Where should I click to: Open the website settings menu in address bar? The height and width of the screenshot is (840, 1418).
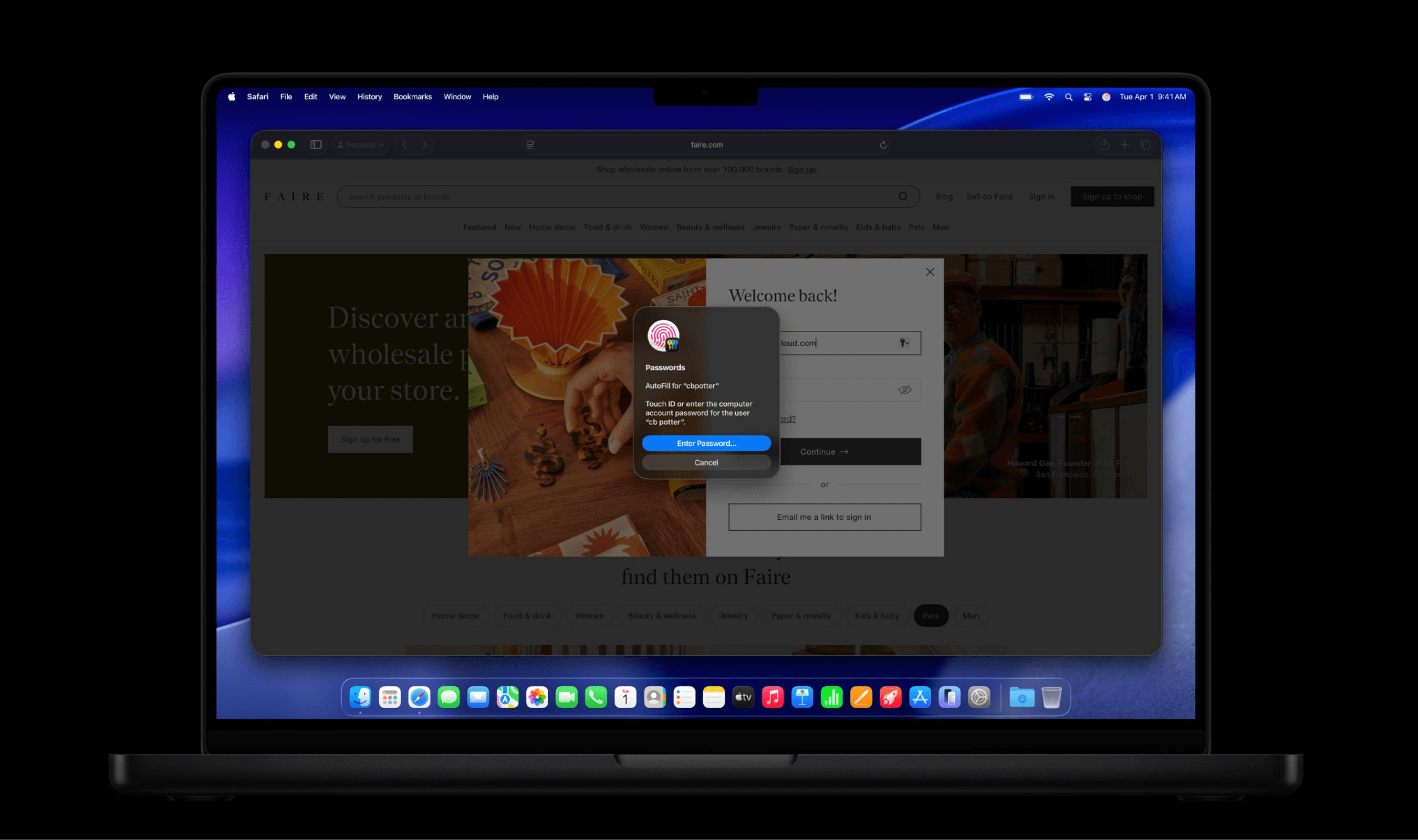[x=530, y=144]
